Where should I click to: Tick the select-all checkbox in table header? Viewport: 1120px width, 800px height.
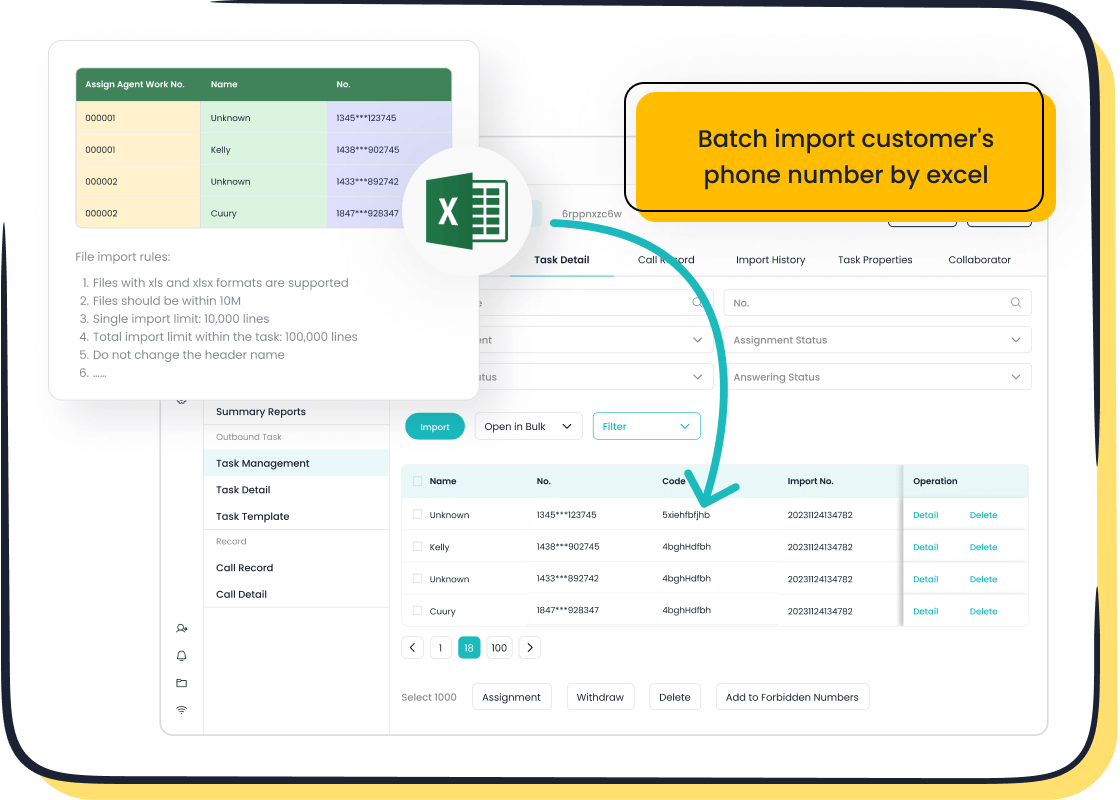point(417,481)
